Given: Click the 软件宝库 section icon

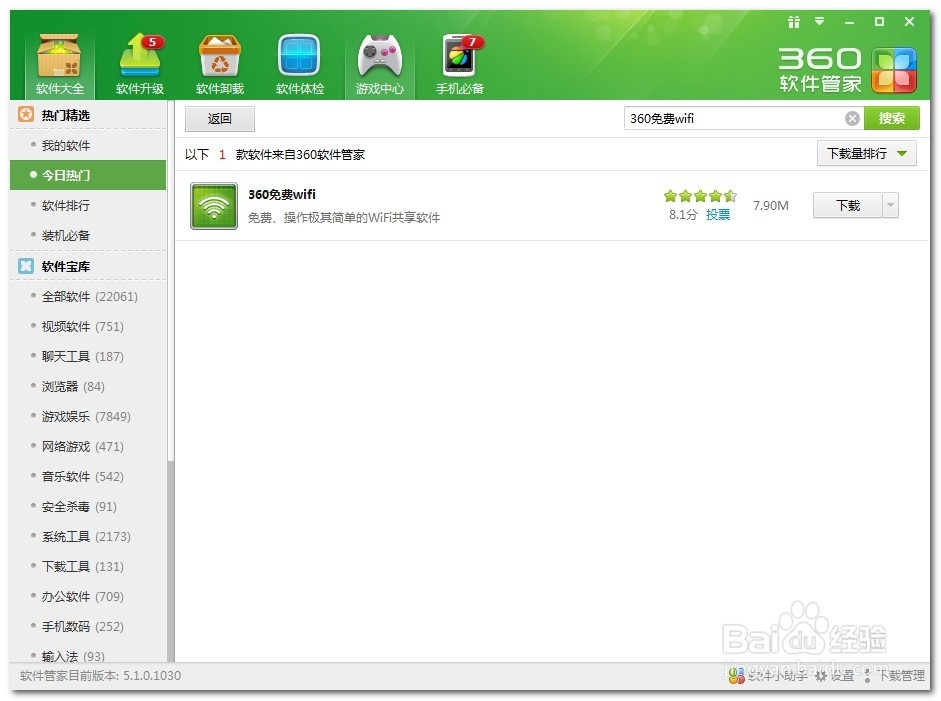Looking at the screenshot, I should [26, 266].
